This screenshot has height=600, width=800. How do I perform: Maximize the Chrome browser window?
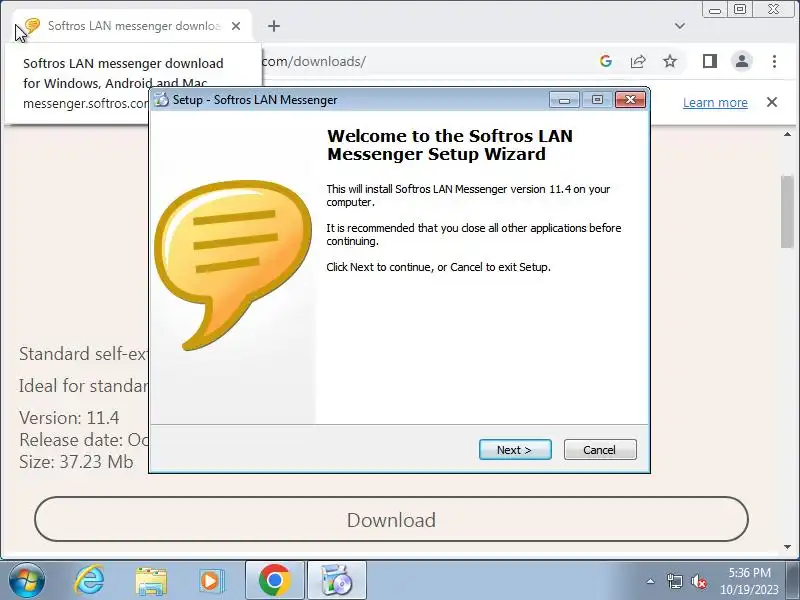point(740,10)
